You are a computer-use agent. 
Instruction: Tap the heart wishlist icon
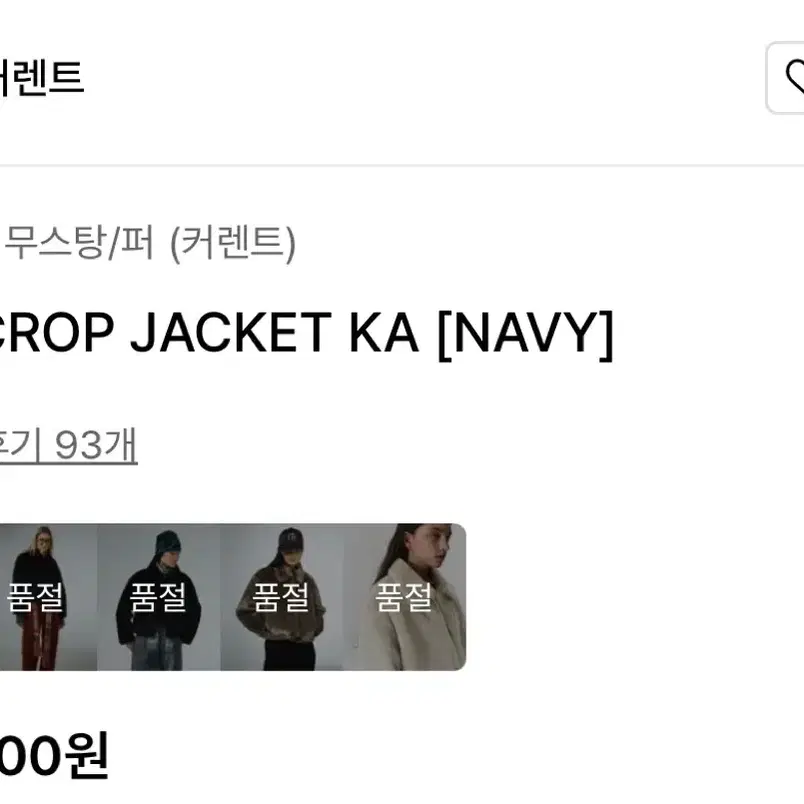coord(795,77)
